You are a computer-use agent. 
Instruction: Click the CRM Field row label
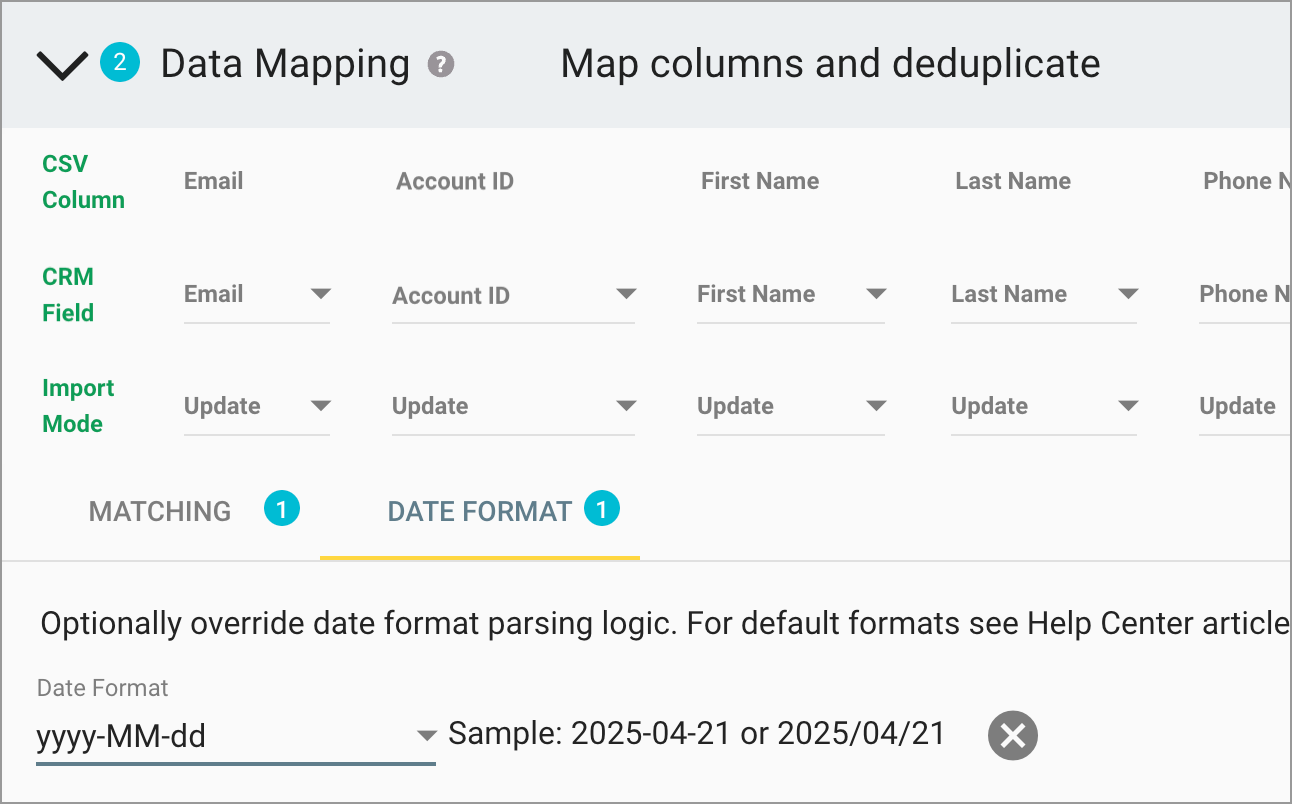pos(68,295)
